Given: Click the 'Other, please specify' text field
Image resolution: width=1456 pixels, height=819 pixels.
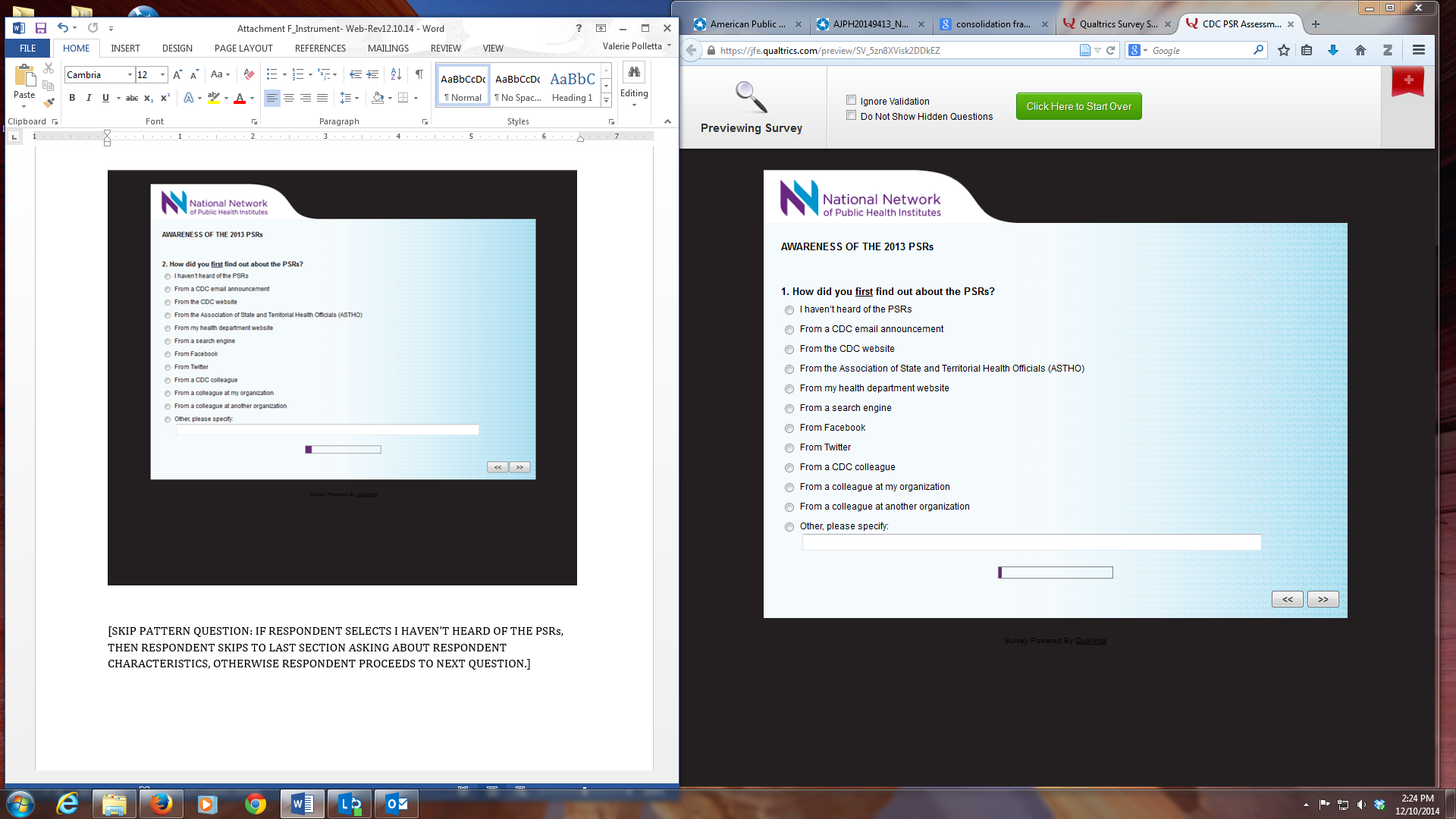Looking at the screenshot, I should (x=1031, y=542).
